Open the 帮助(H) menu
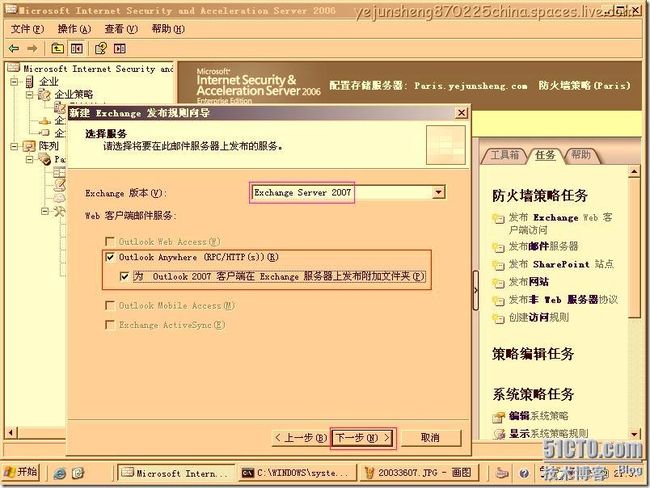This screenshot has width=650, height=488. (x=168, y=29)
